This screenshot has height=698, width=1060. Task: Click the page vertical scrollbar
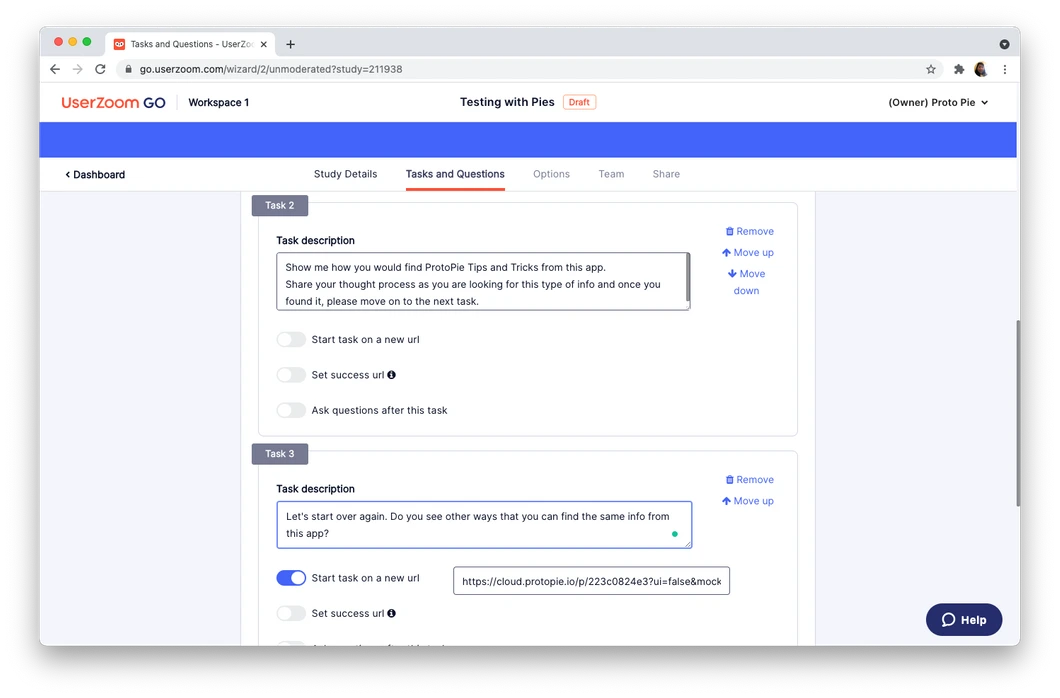(1018, 414)
